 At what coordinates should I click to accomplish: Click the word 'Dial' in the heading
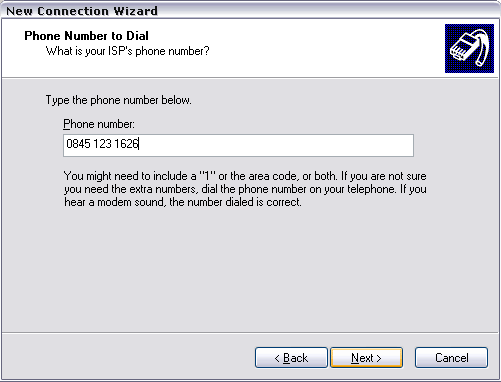point(137,36)
